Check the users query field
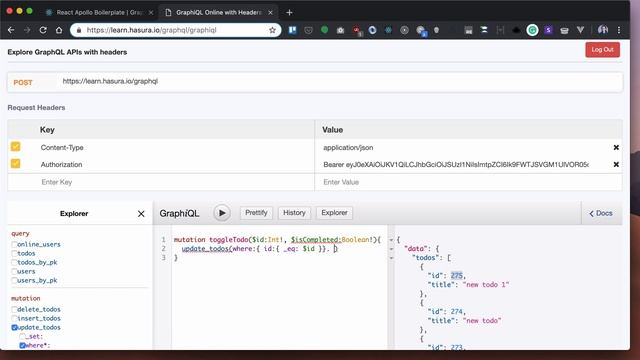Viewport: 640px width, 360px height. click(x=14, y=271)
